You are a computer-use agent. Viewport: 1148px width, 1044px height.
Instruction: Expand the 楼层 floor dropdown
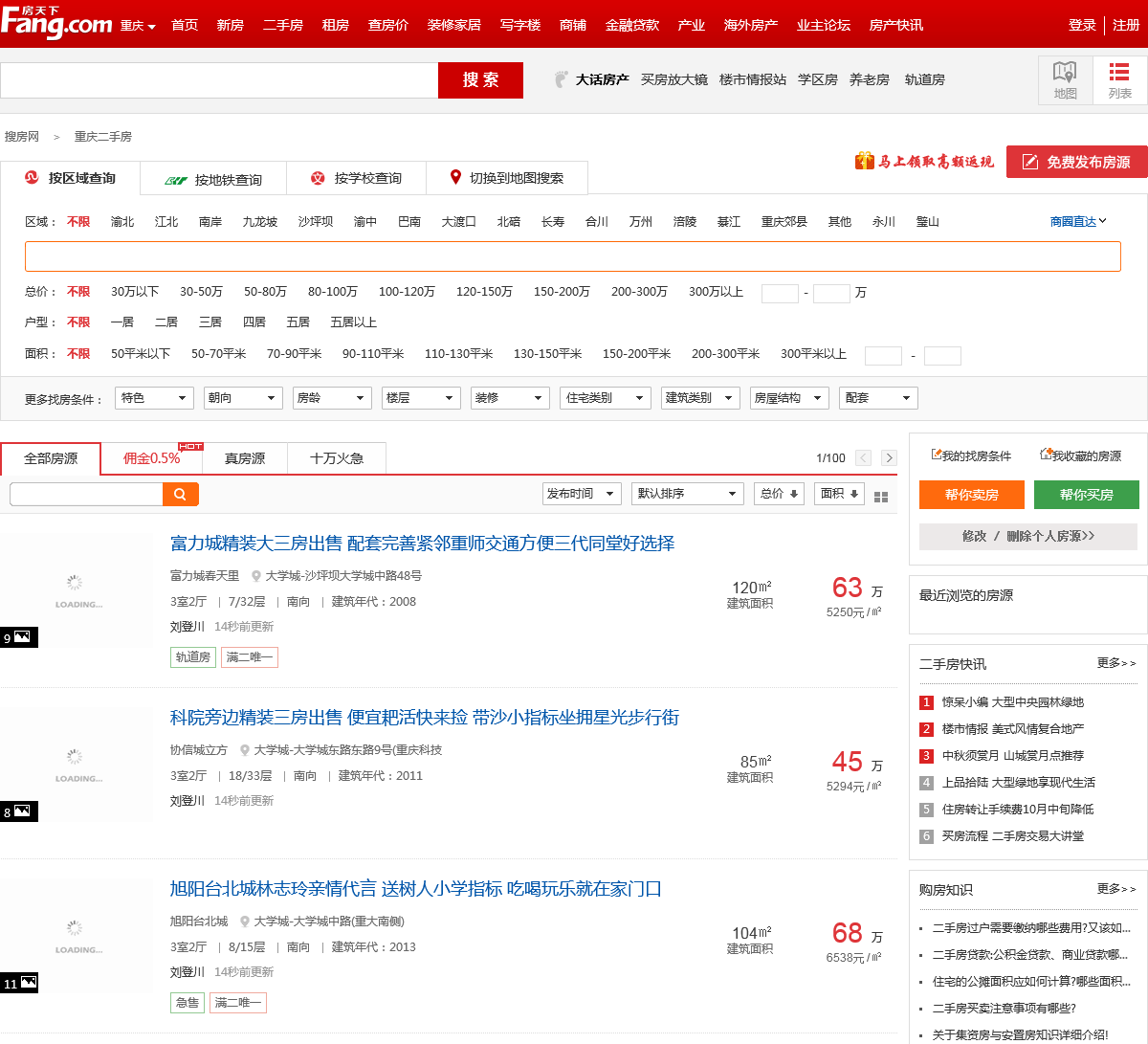[421, 398]
